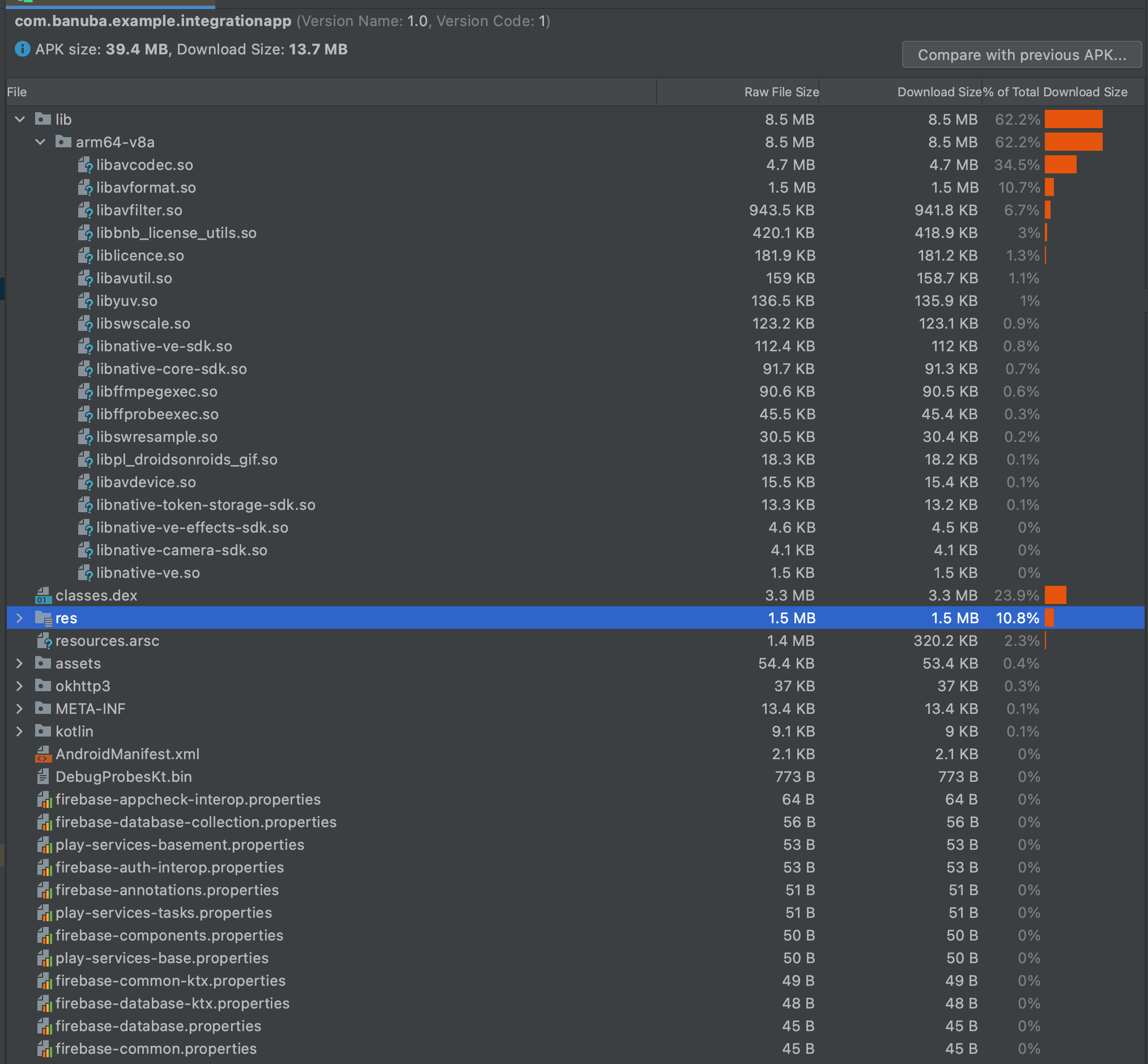Collapse the arm64-v8a folder

[x=40, y=142]
